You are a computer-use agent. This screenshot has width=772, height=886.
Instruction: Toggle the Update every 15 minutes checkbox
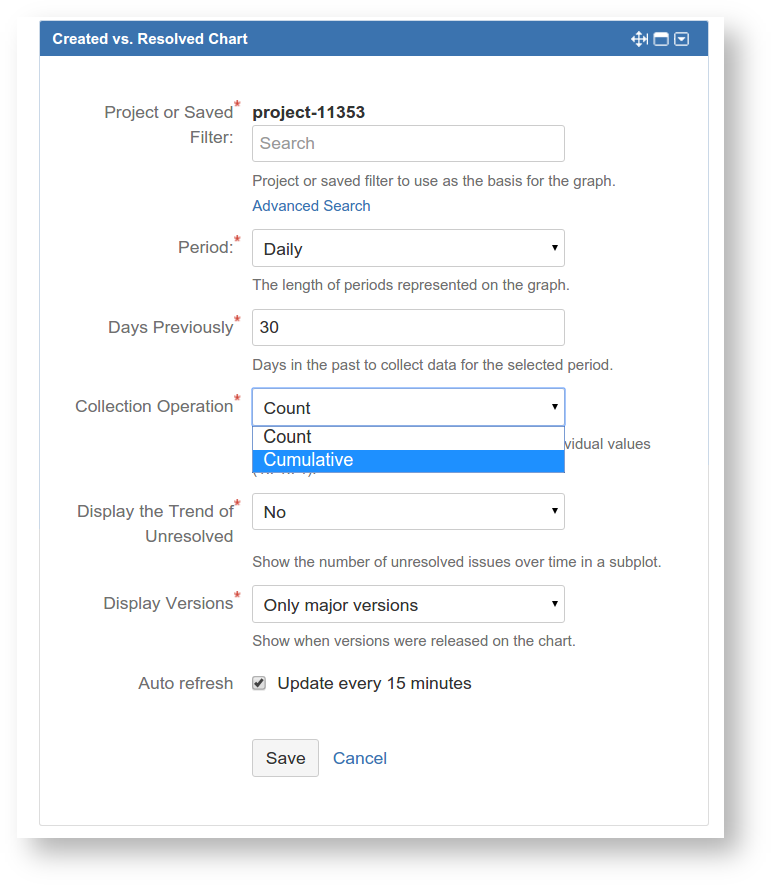click(259, 683)
